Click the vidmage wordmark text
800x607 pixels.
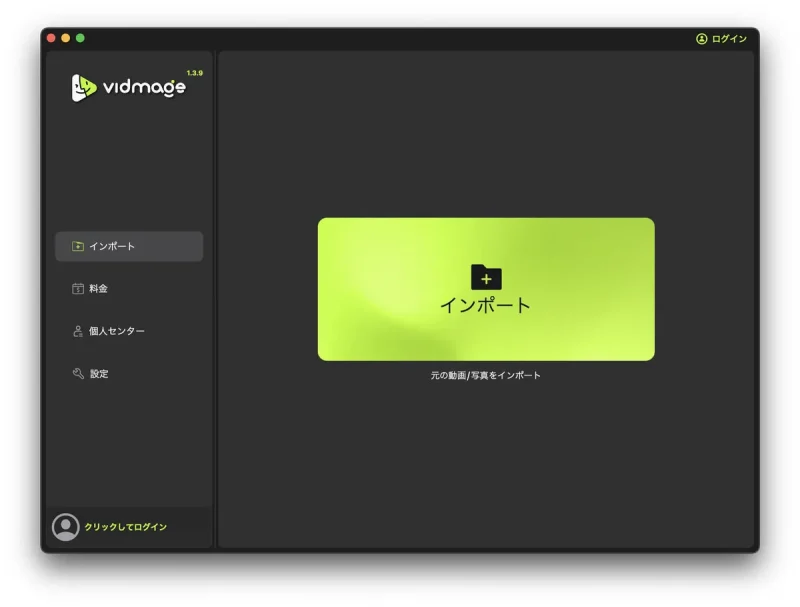tap(144, 88)
